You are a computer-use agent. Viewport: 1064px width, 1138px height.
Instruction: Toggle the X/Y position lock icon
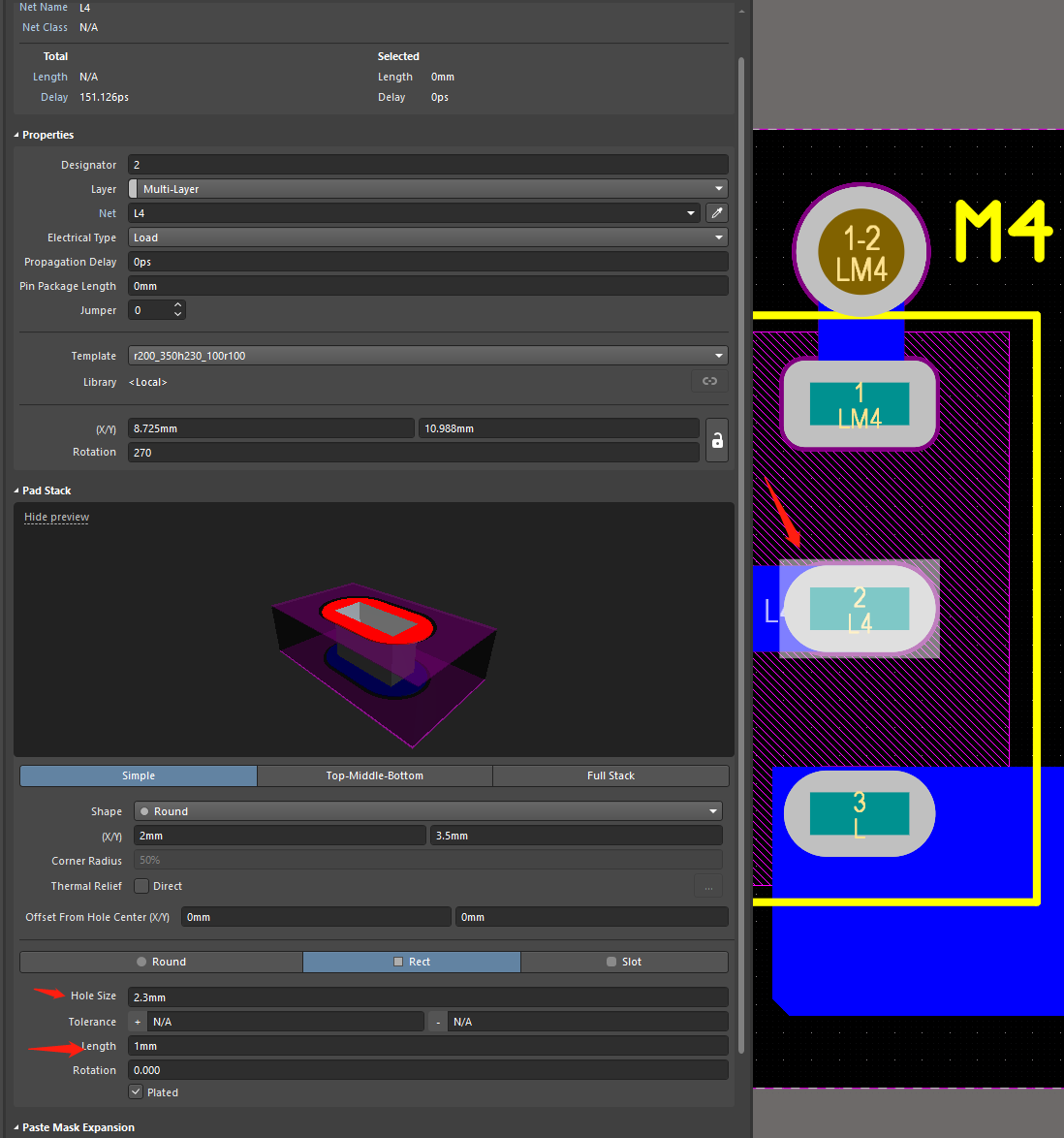[717, 440]
